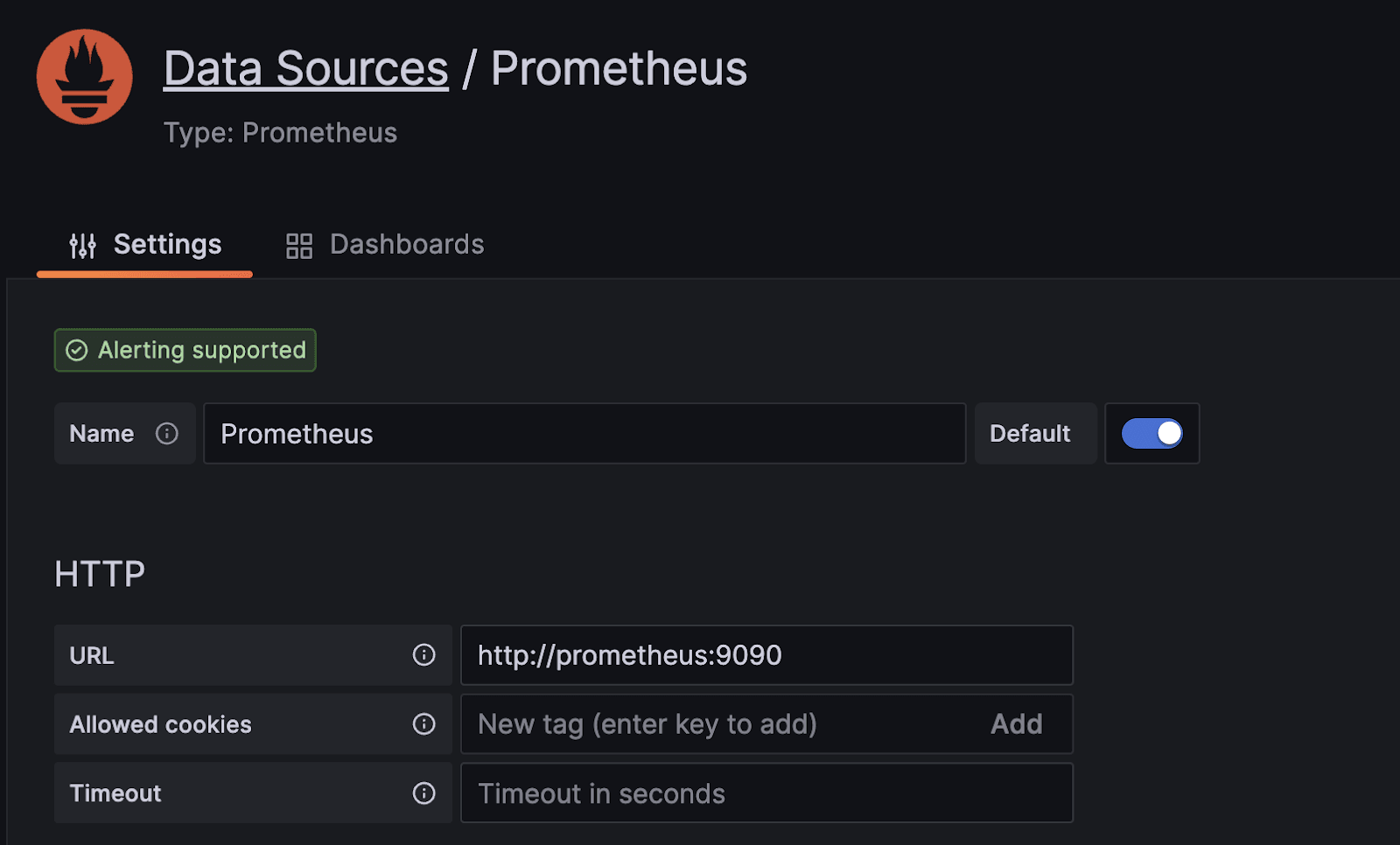Click the Prometheus flame logo icon
The height and width of the screenshot is (845, 1400).
point(84,77)
